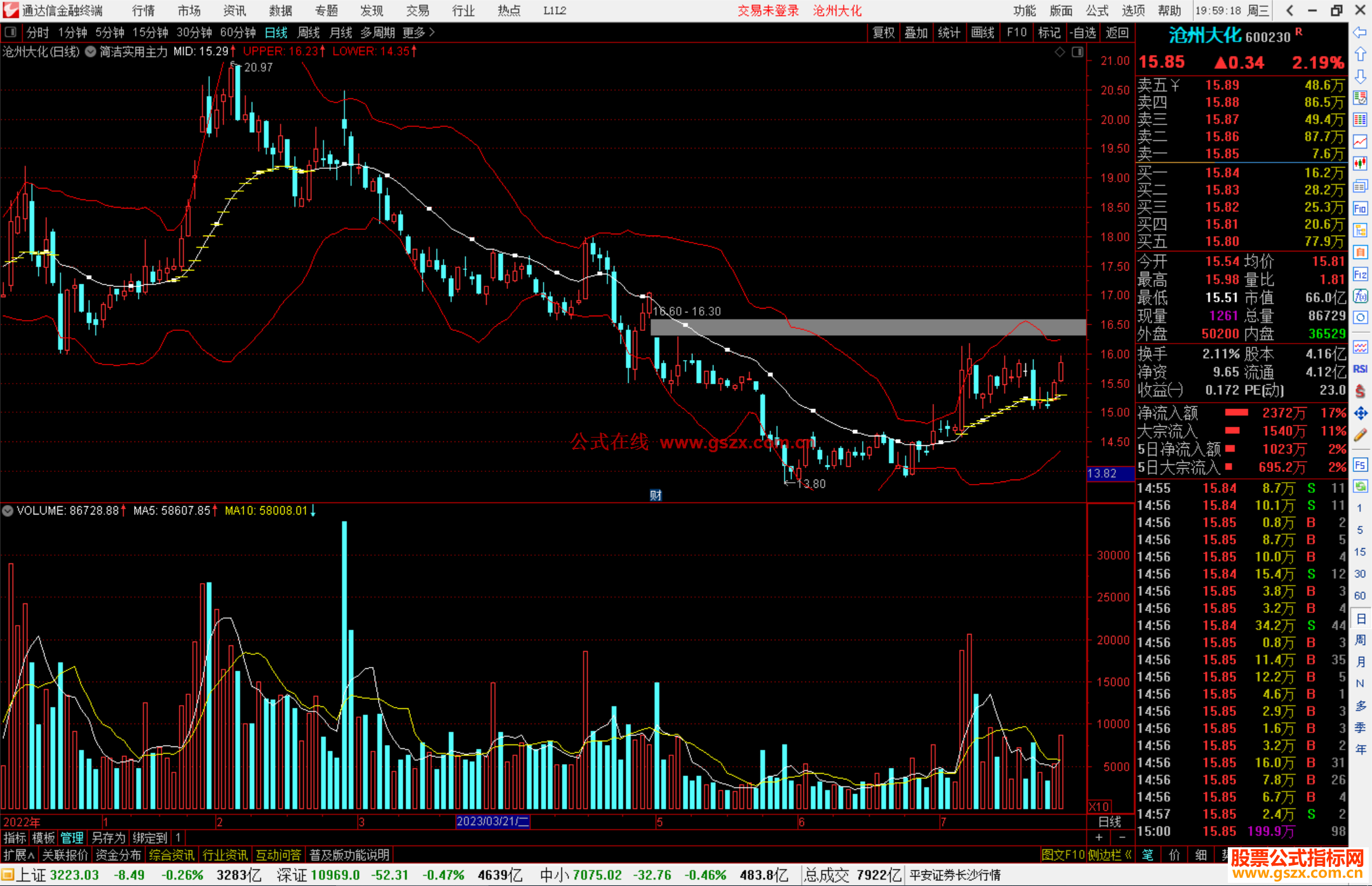Click the plus zoom button under 日线
1372x886 pixels.
point(1099,837)
